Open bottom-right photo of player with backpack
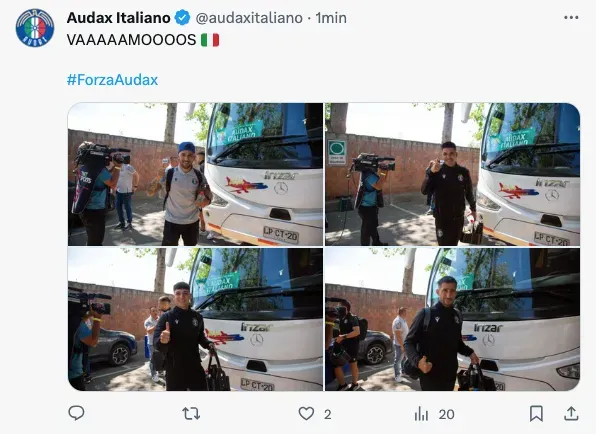 tap(452, 319)
